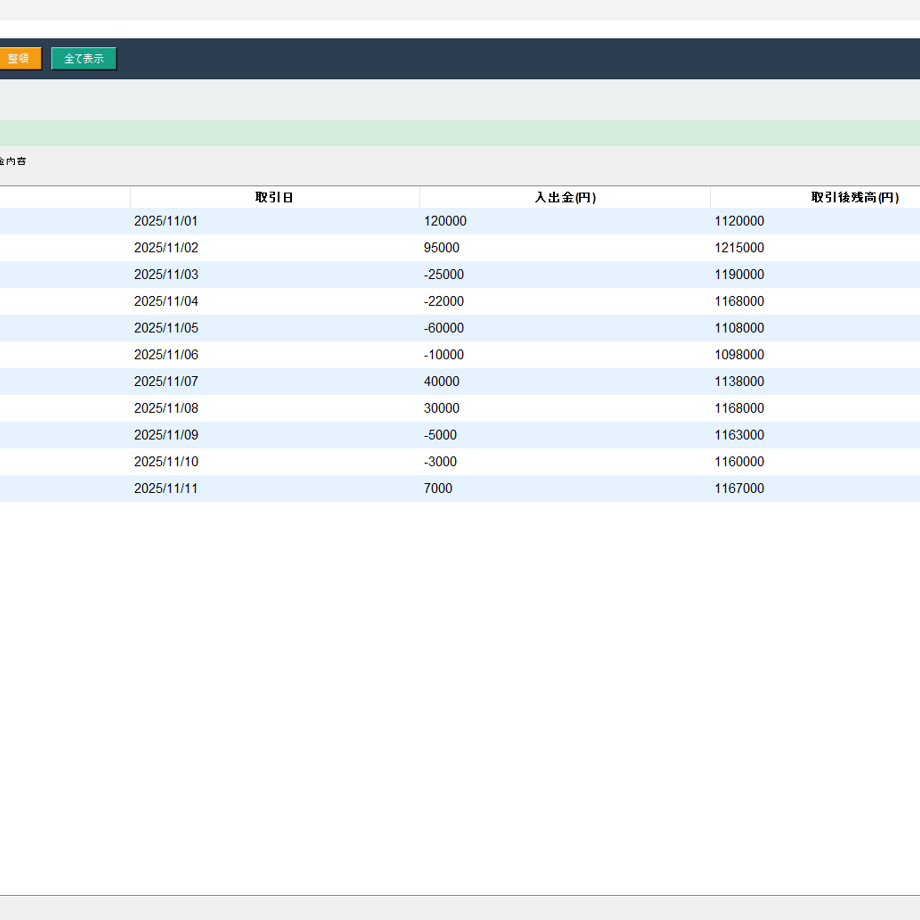This screenshot has width=920, height=920.
Task: Pick the balance 1168000 in the 2025/11/04 row
Action: [x=739, y=301]
